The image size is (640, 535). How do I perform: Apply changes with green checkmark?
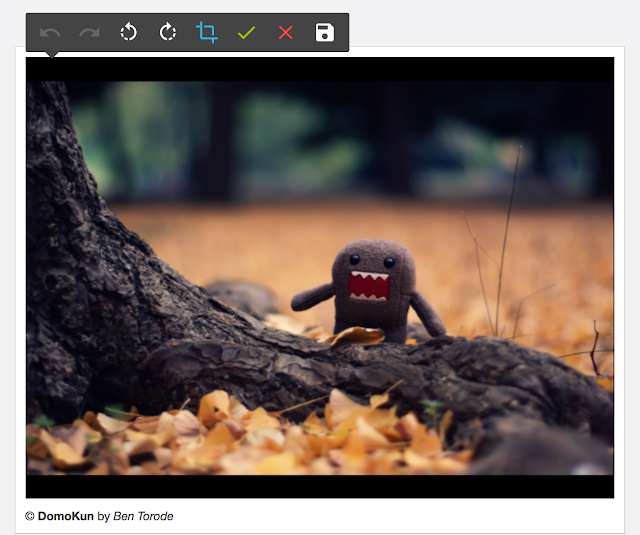point(246,33)
